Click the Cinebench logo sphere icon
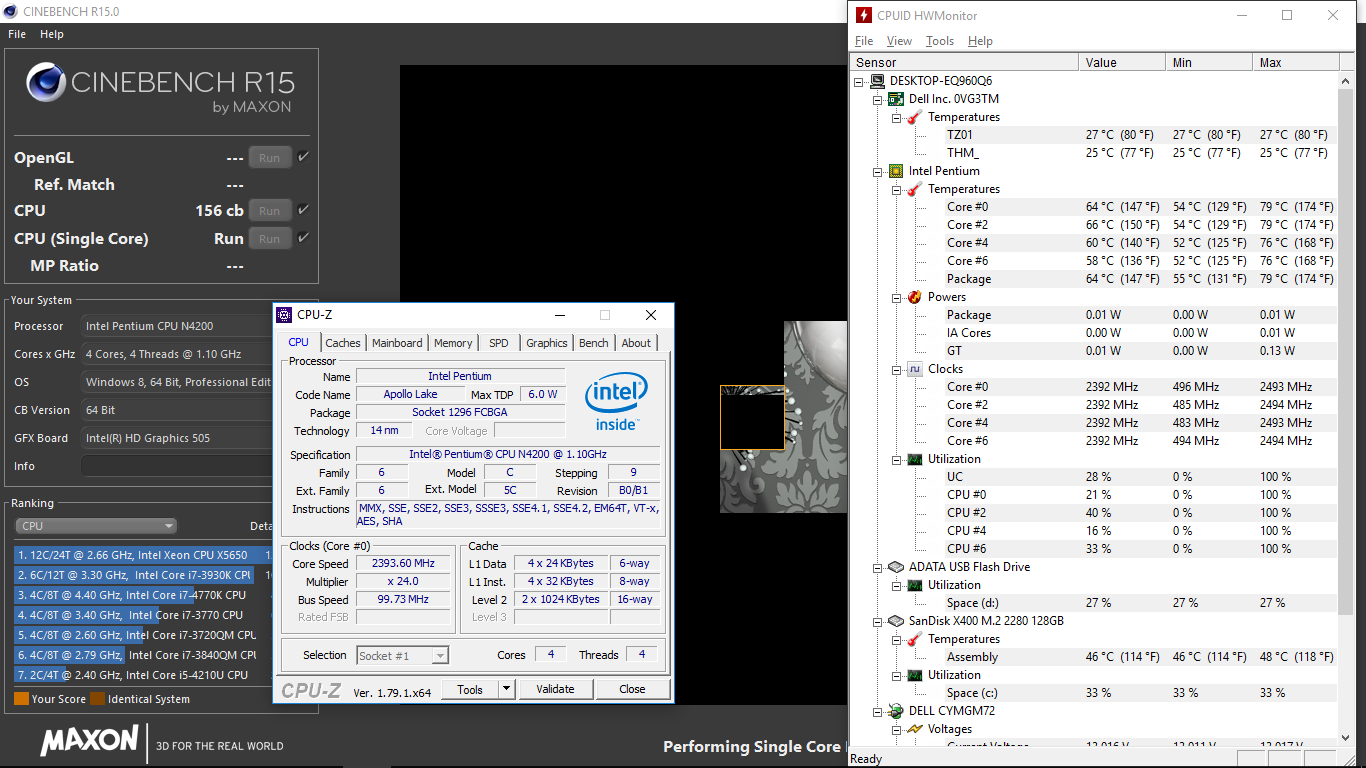This screenshot has height=768, width=1366. click(x=46, y=83)
